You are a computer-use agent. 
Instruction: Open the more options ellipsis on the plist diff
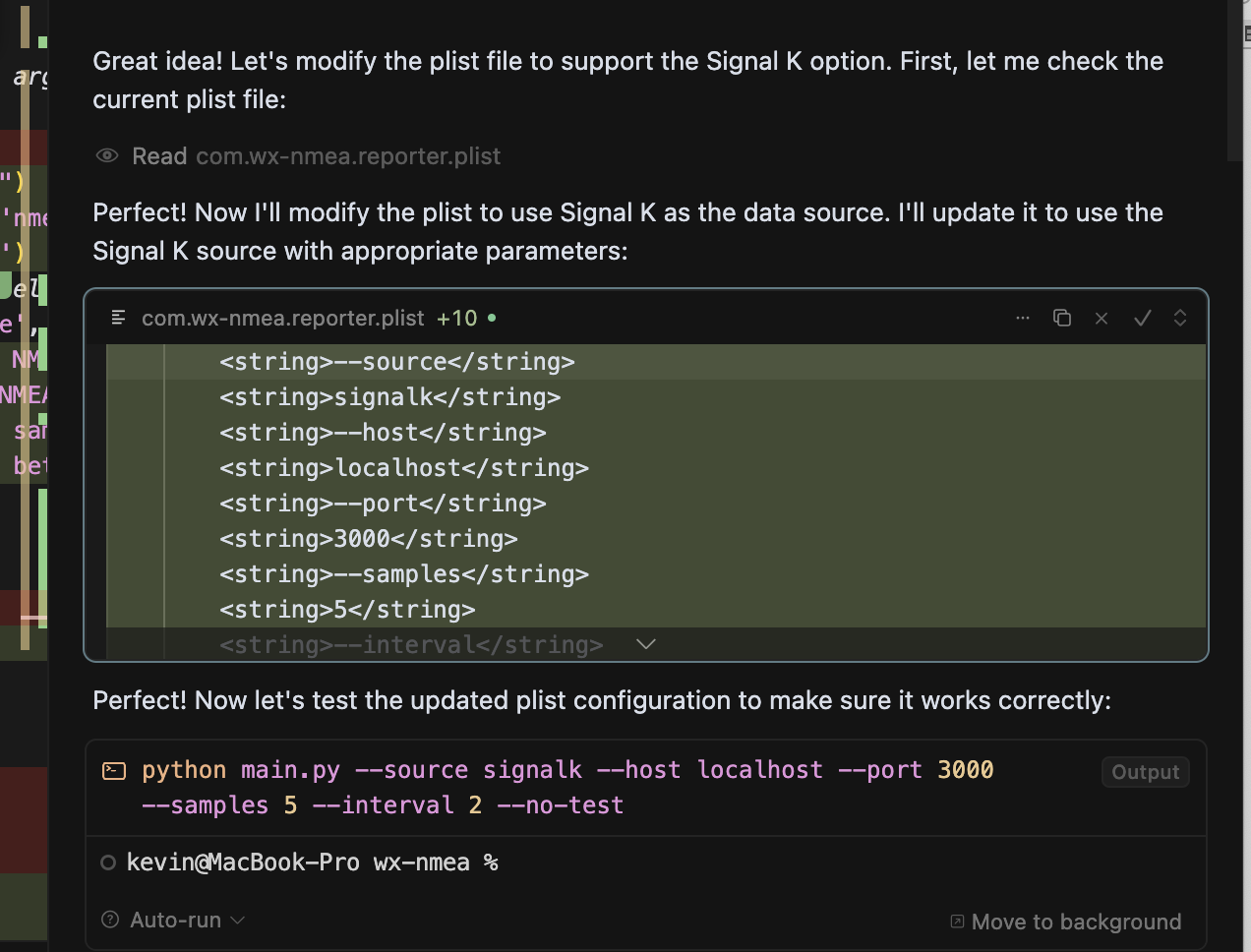pyautogui.click(x=1023, y=318)
